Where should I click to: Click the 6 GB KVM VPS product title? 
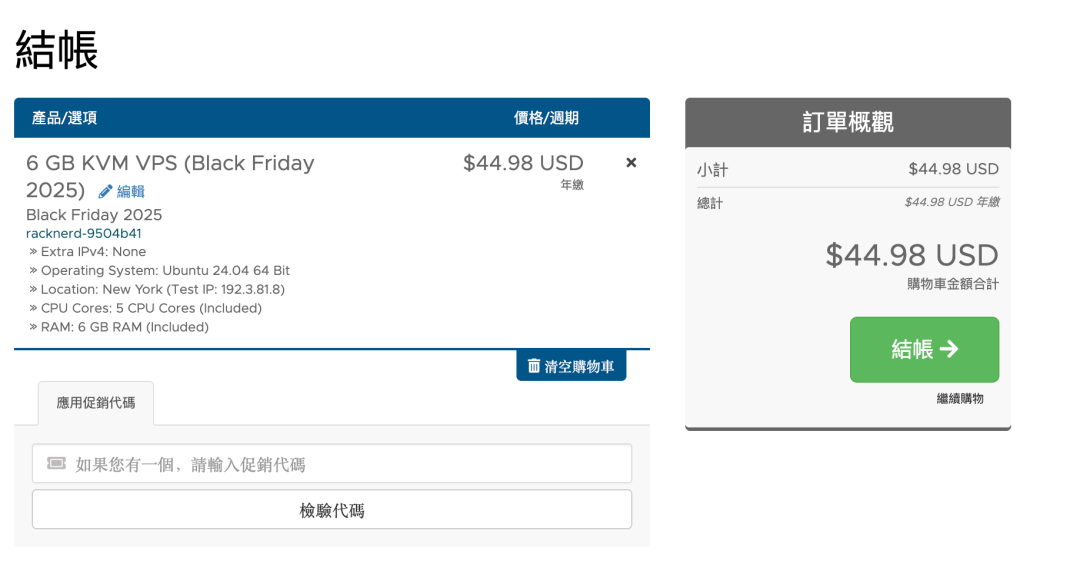point(170,163)
